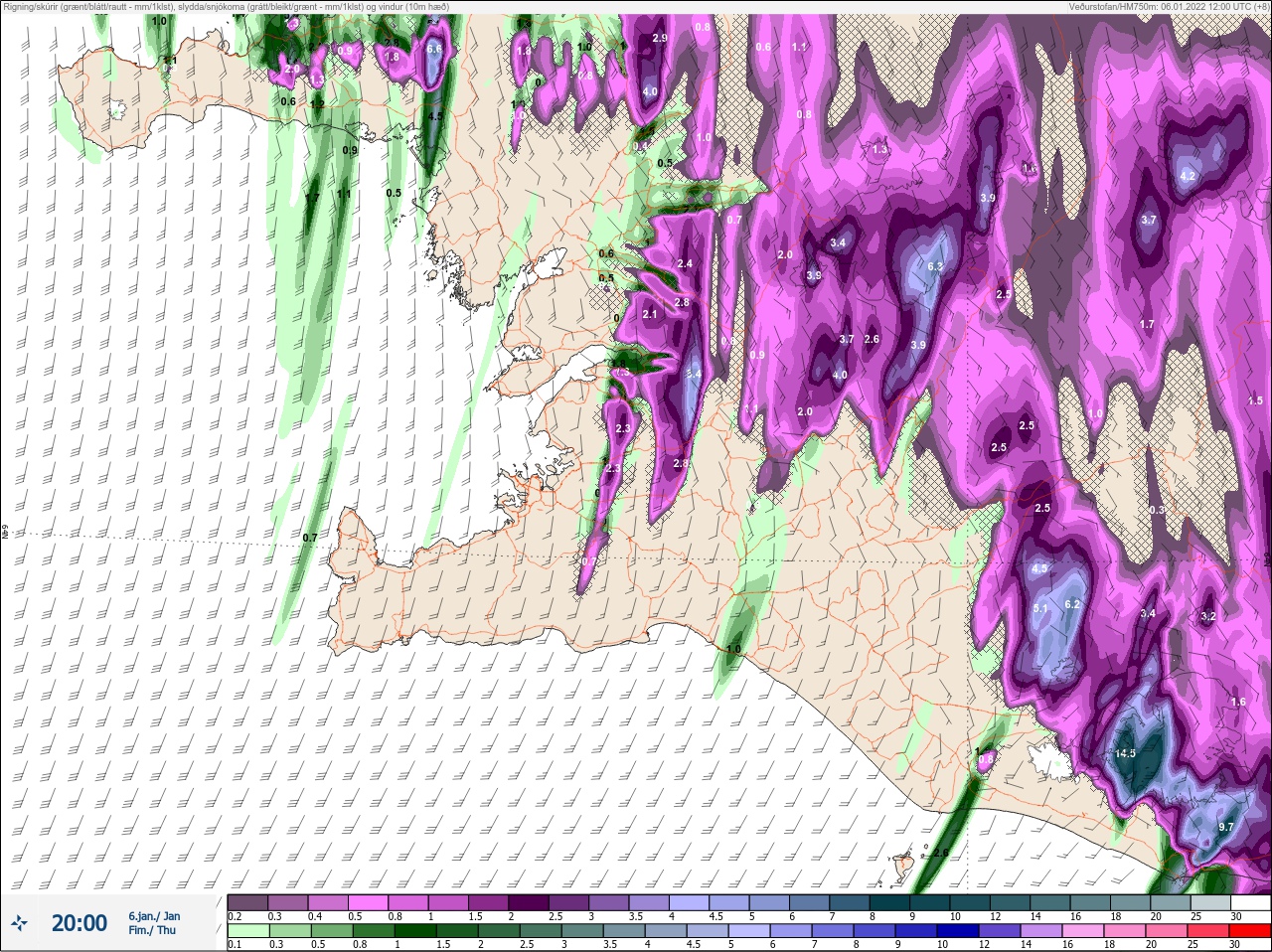This screenshot has width=1272, height=952.
Task: Click the 20:00 forecast time label
Action: [x=79, y=923]
